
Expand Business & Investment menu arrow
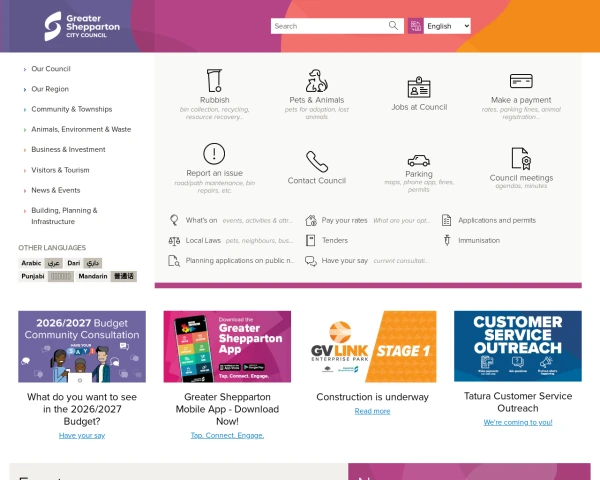tap(25, 150)
